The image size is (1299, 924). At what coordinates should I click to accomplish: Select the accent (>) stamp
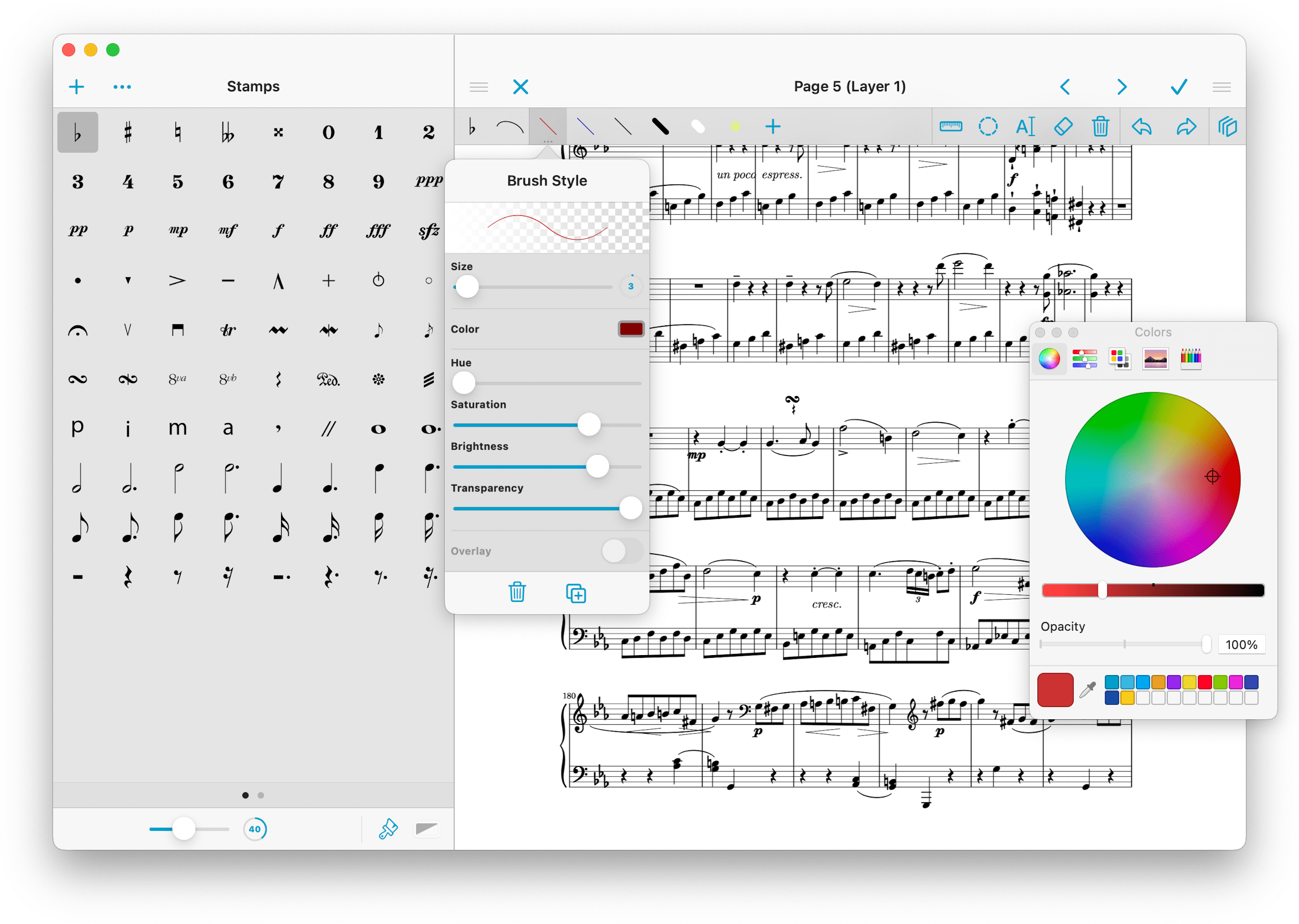point(178,280)
